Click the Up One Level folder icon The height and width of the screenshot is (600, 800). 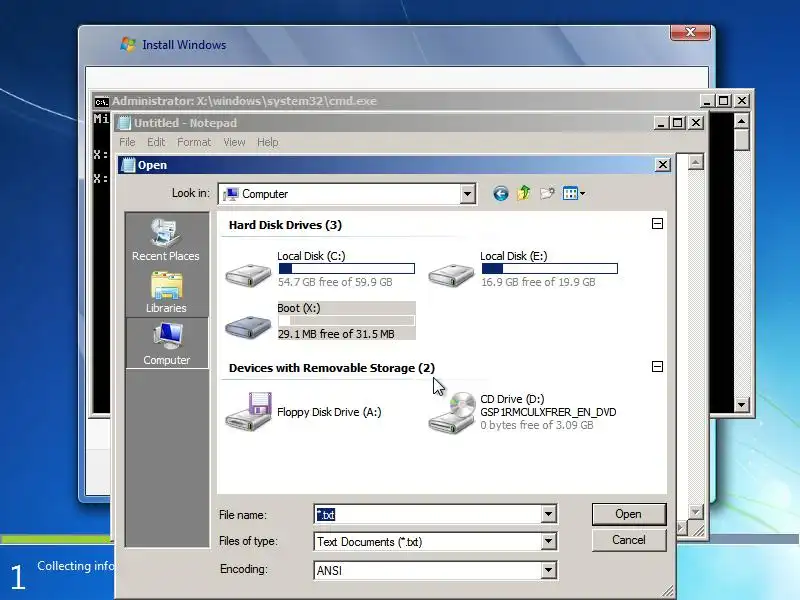[x=524, y=193]
